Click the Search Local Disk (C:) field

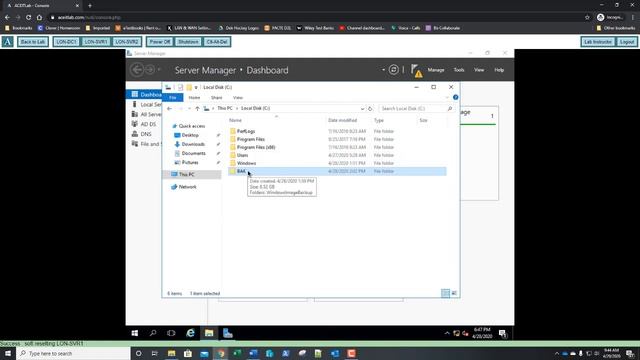(416, 109)
